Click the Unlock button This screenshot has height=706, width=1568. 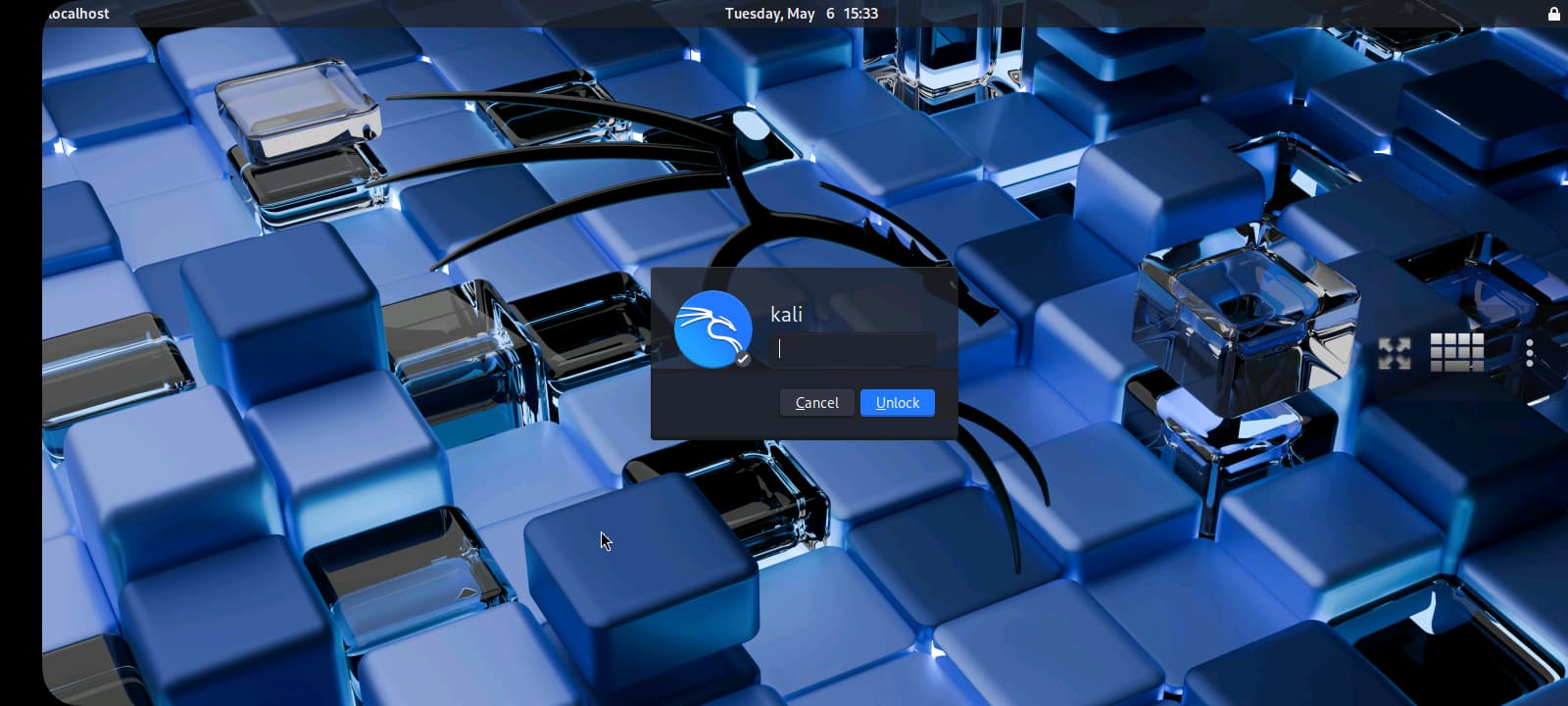(897, 403)
